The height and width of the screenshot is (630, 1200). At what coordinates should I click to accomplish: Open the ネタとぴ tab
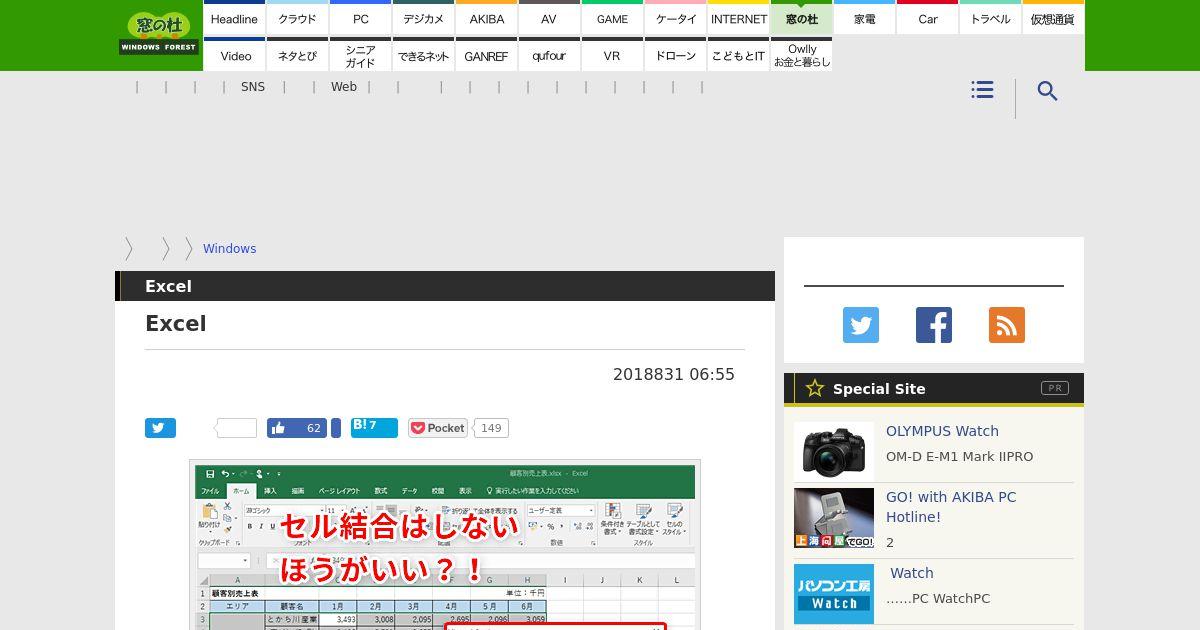pos(297,55)
